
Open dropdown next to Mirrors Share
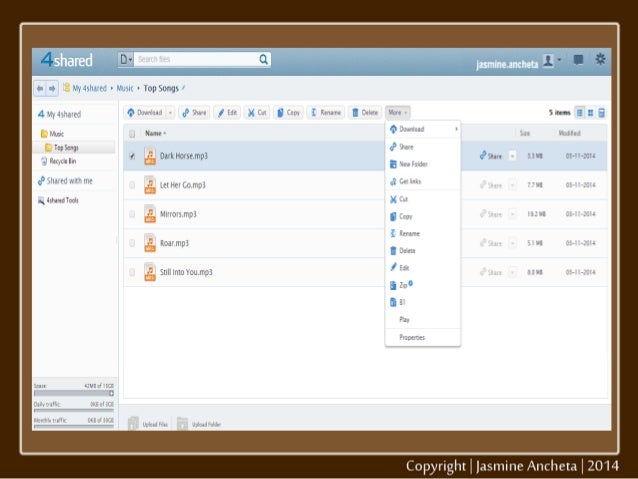513,214
